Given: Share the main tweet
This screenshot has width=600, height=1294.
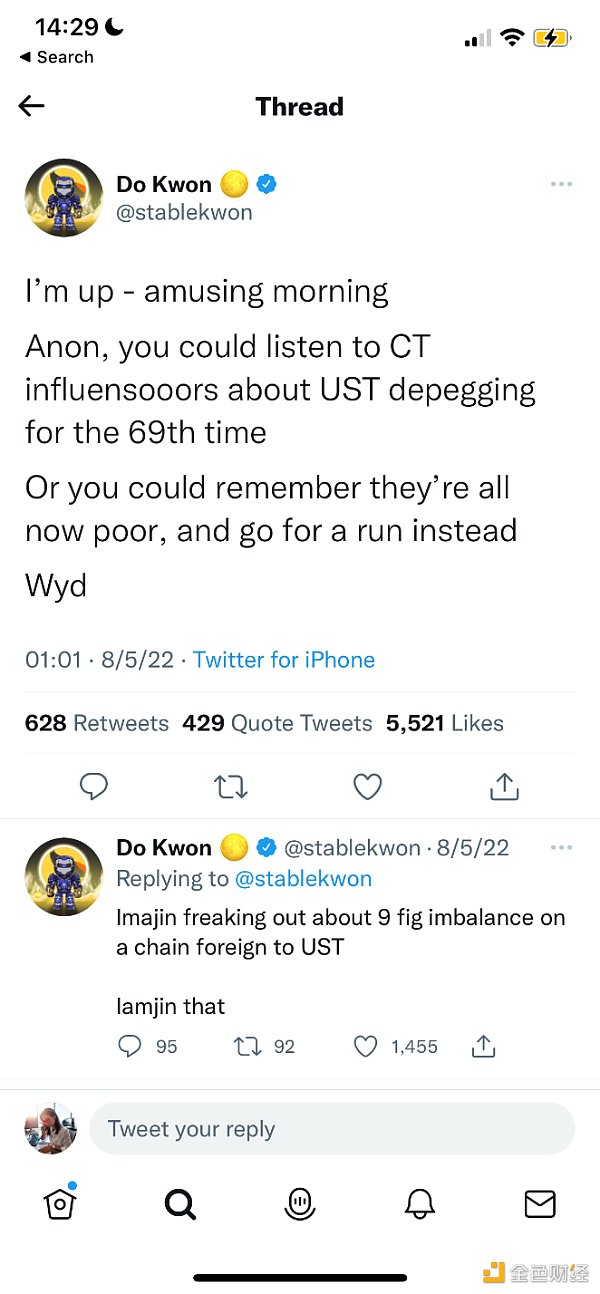Looking at the screenshot, I should pos(505,787).
